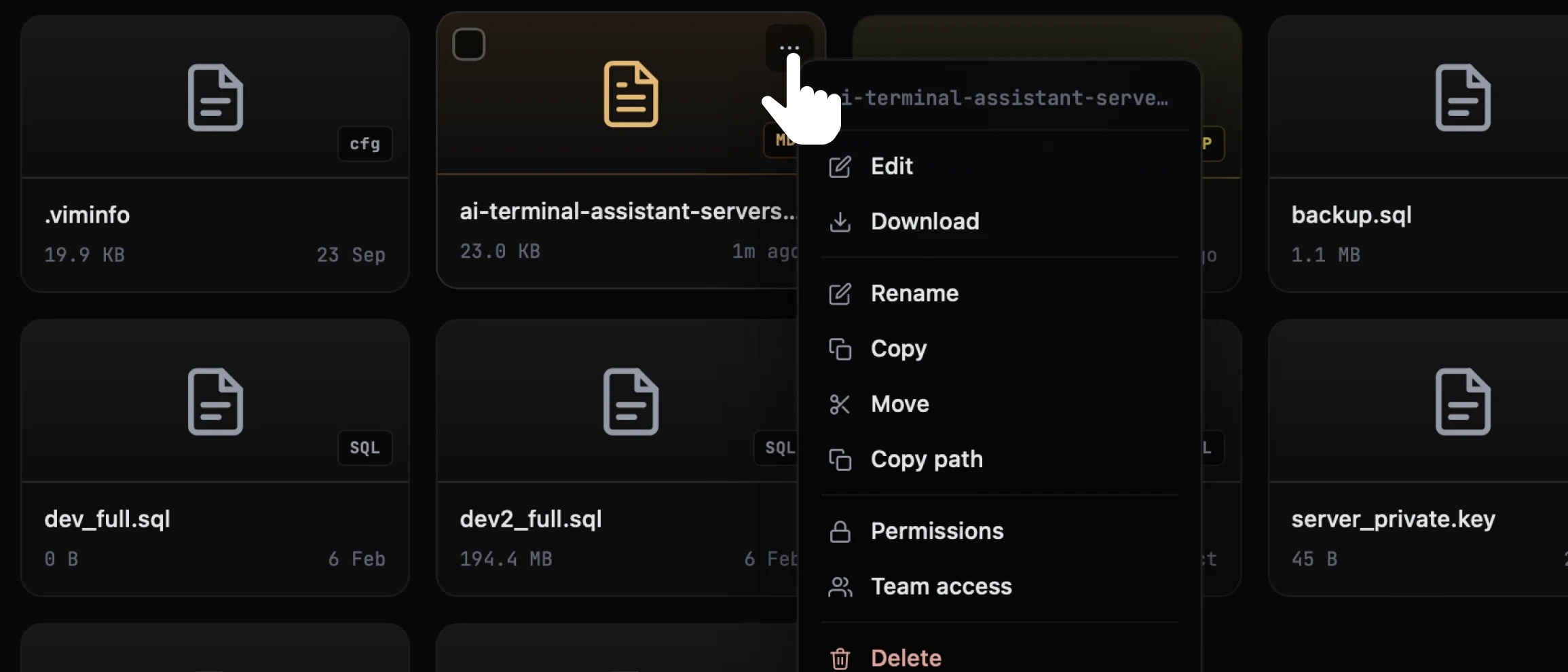Open Team access settings
Screen dimensions: 1568x672
999,586
